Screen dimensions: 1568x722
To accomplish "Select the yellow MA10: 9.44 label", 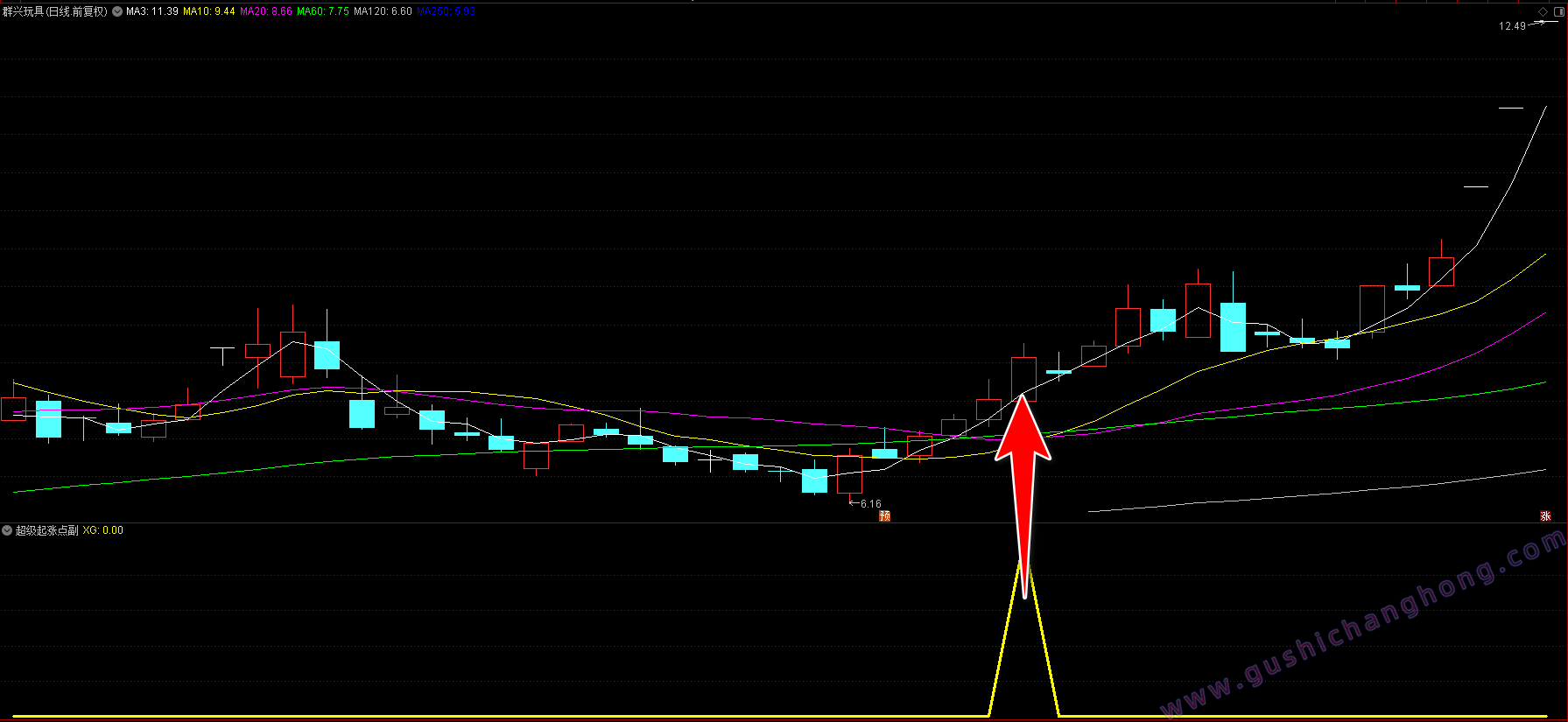I will point(209,11).
